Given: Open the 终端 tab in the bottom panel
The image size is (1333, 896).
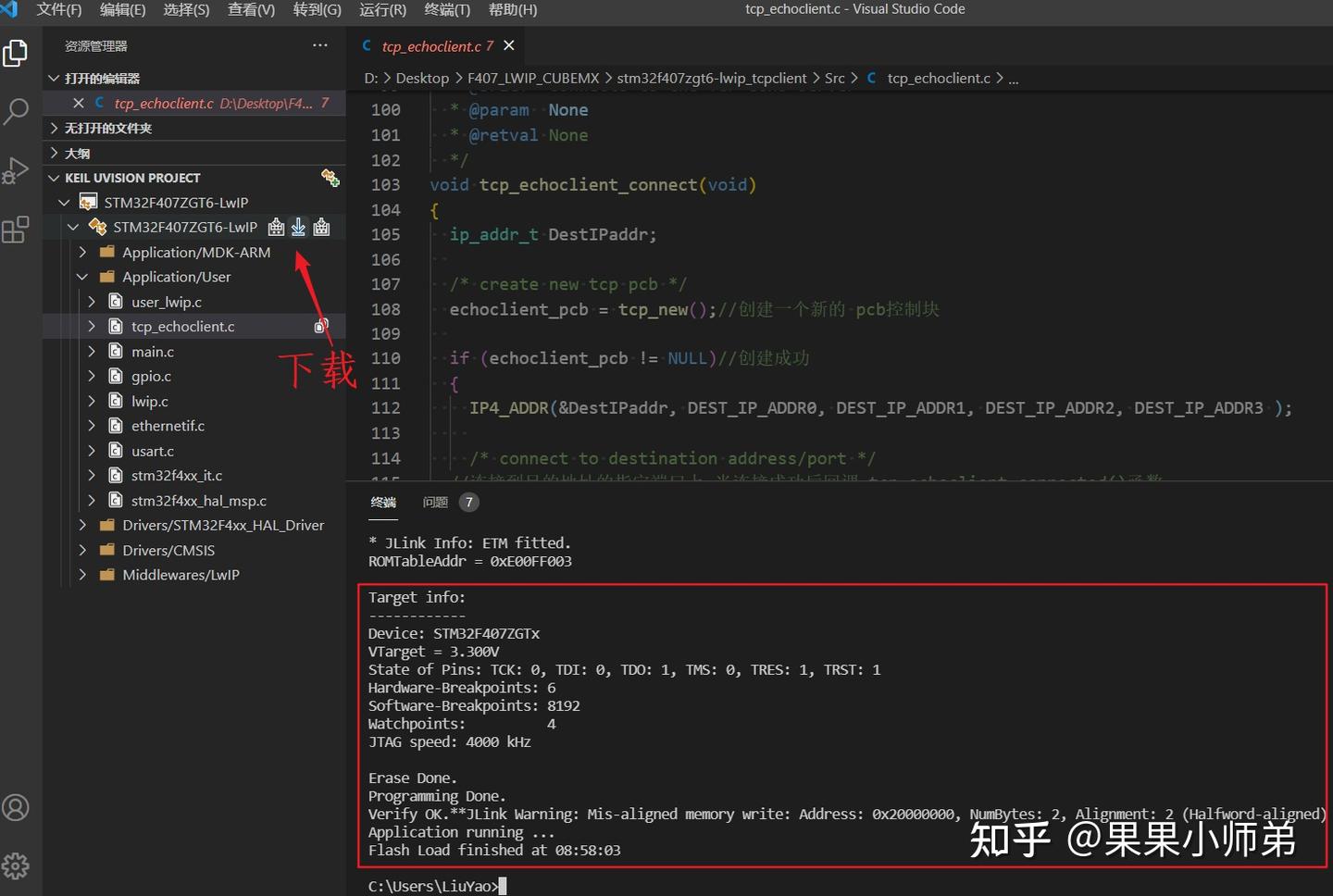Looking at the screenshot, I should coord(382,502).
